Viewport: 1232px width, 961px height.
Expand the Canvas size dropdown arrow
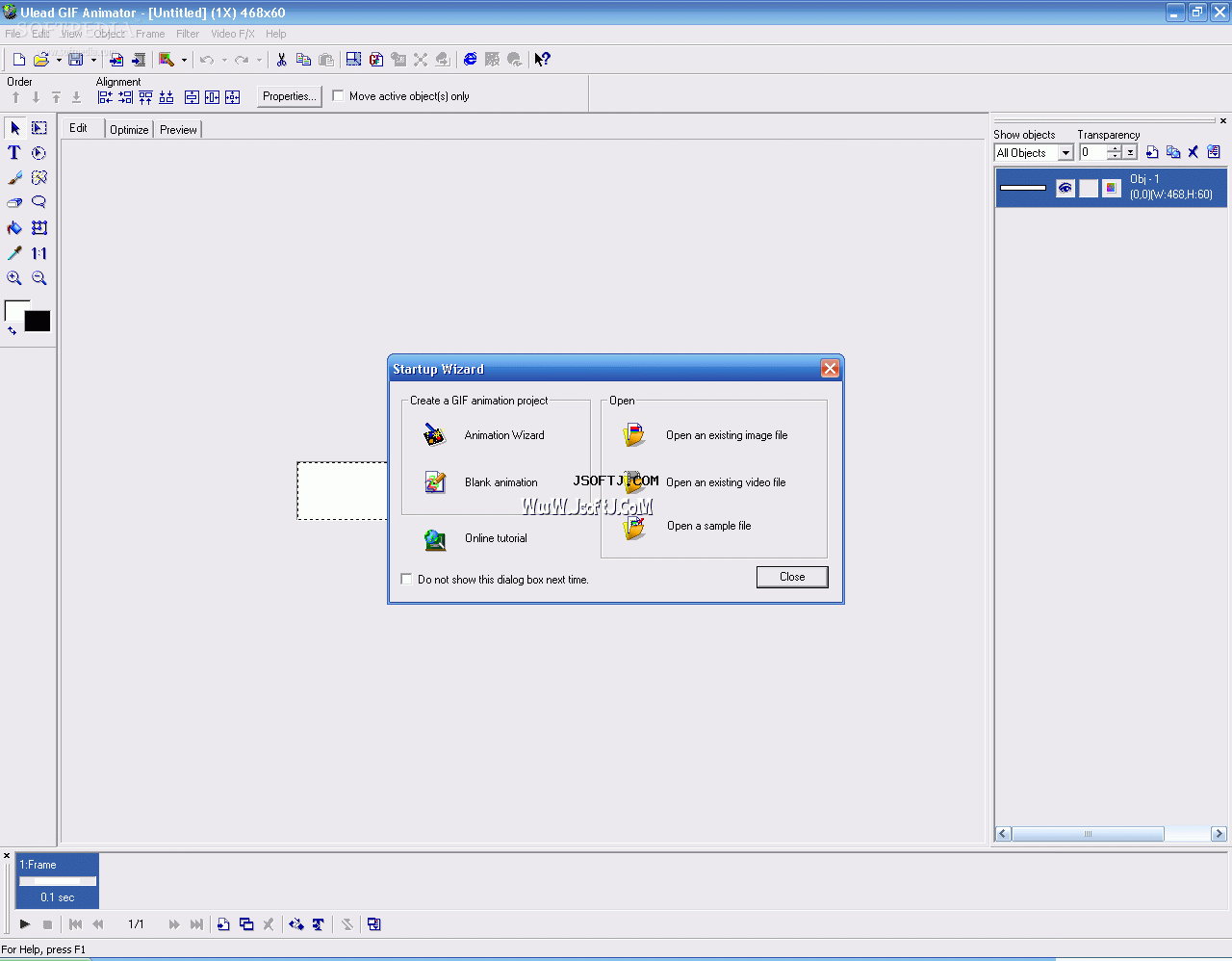click(184, 60)
